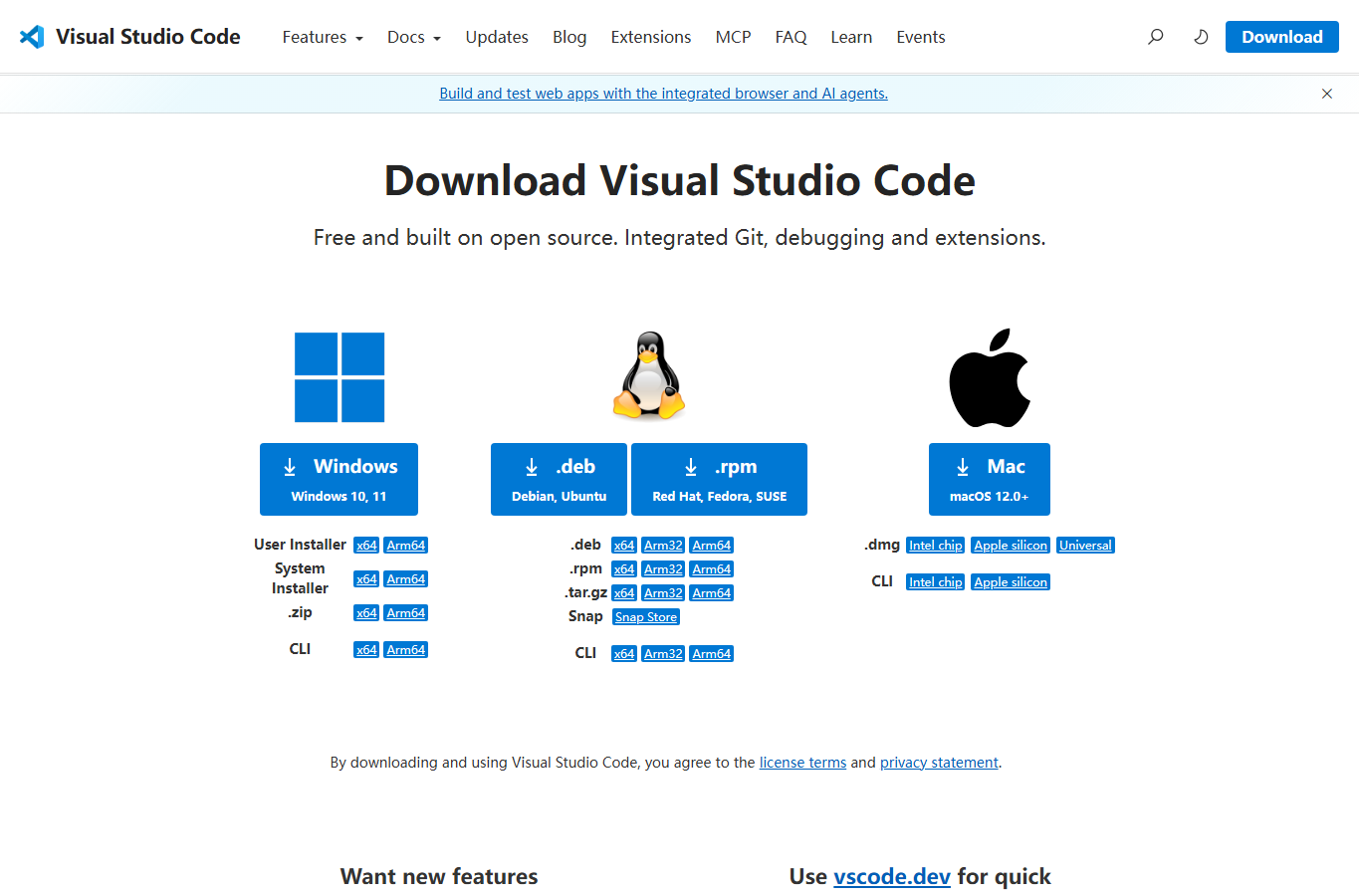Select Linux CLI Arm32 link

pyautogui.click(x=663, y=654)
